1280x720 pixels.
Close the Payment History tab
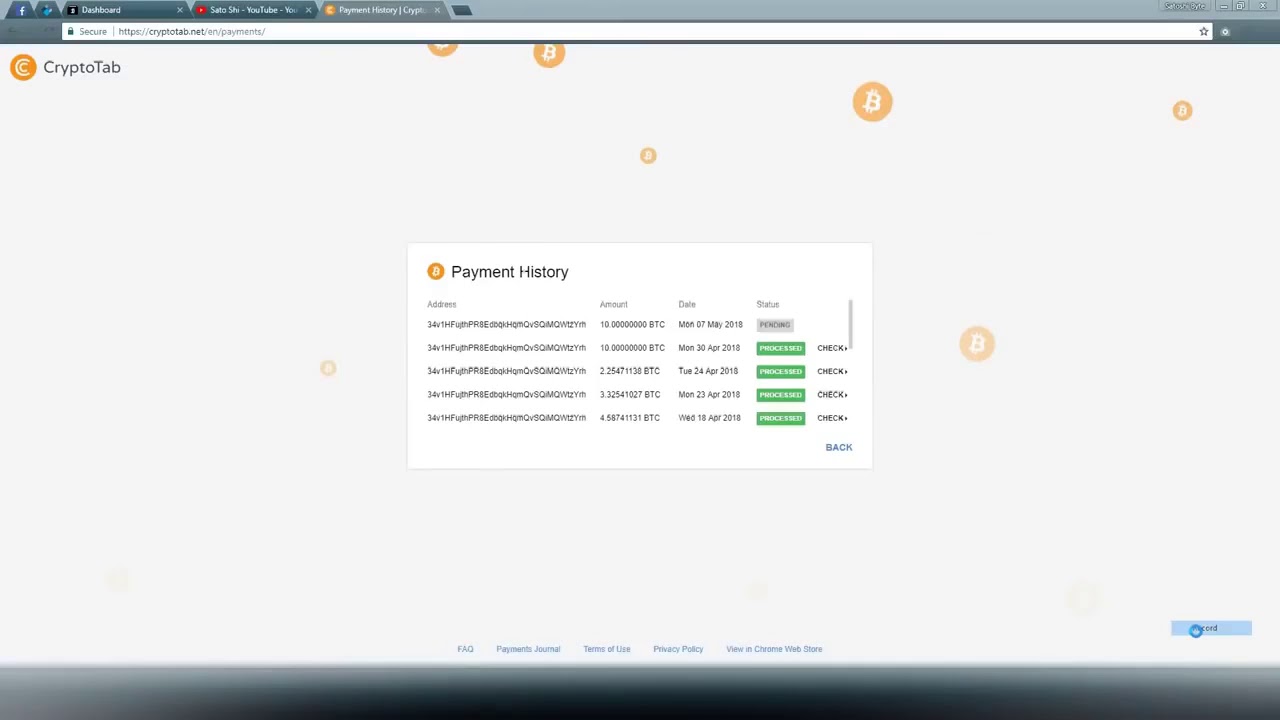pos(437,10)
